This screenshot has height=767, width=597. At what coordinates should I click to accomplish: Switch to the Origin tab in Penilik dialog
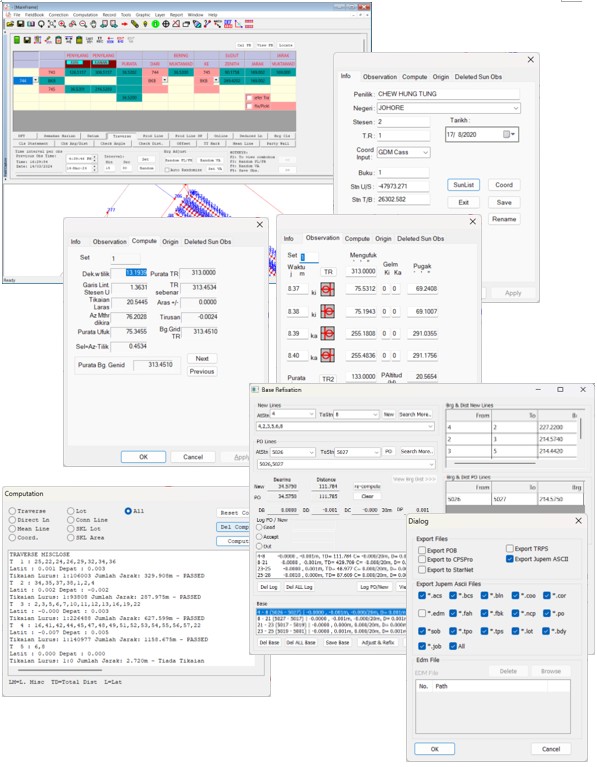click(440, 77)
